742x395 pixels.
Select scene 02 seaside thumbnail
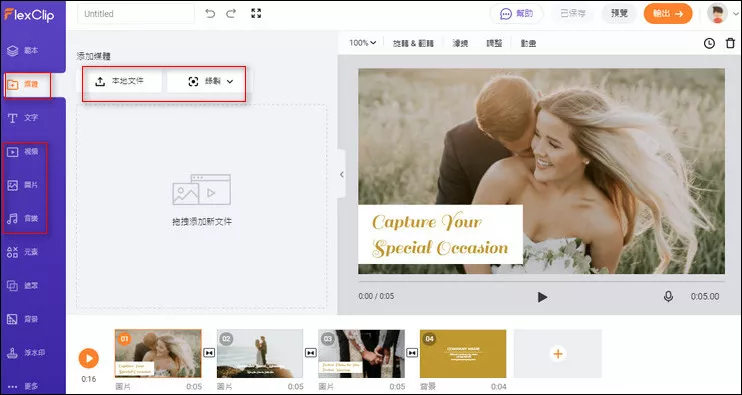260,353
